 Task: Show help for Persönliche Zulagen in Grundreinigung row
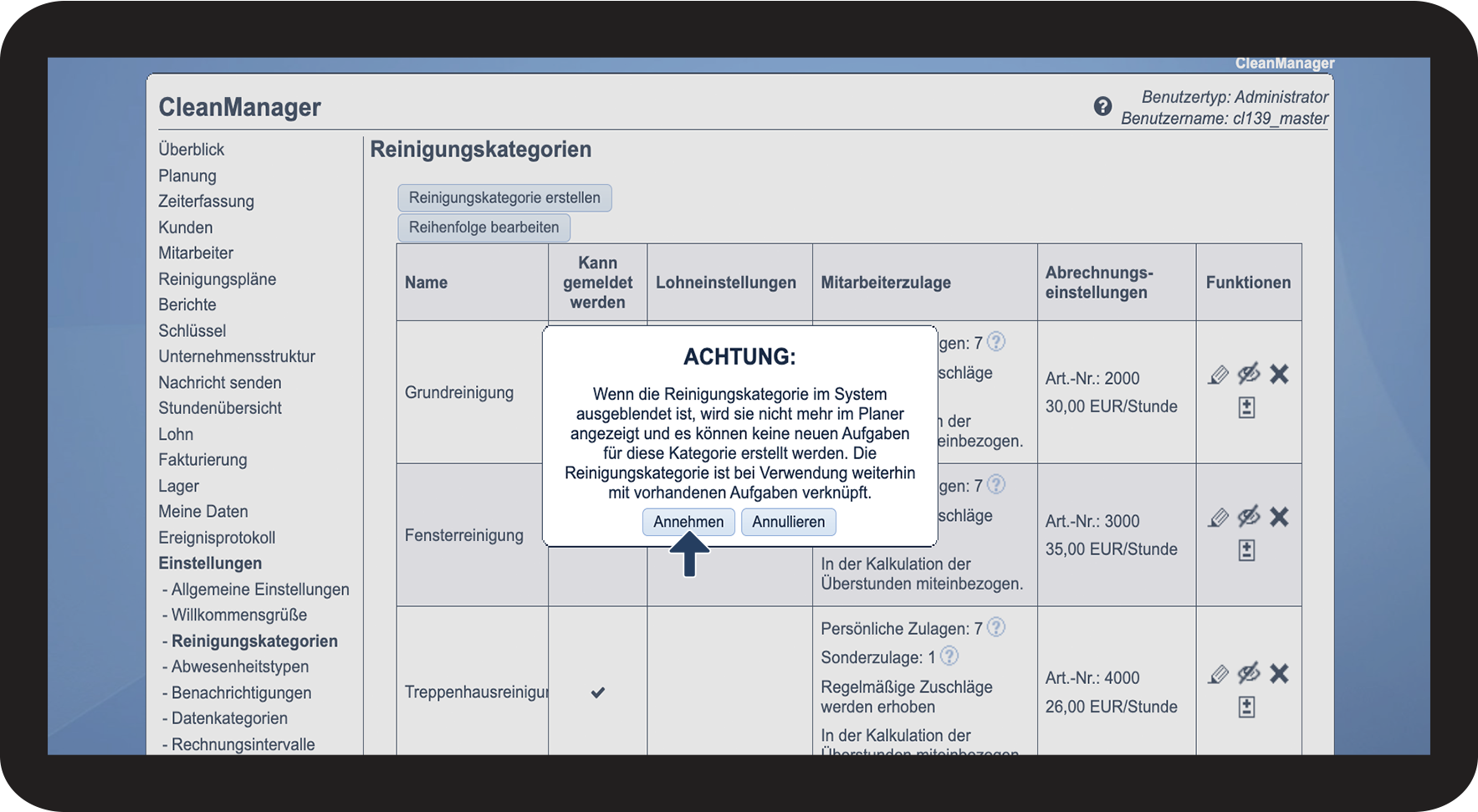[996, 342]
